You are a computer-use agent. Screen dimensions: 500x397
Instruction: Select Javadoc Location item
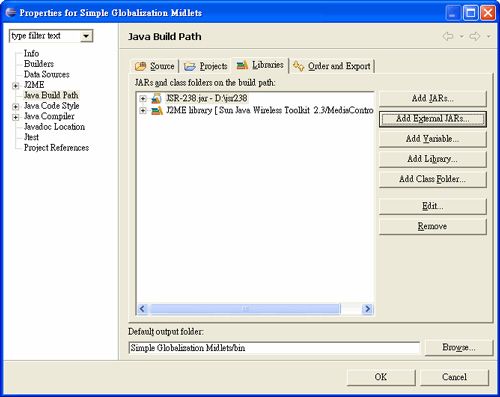coord(54,127)
